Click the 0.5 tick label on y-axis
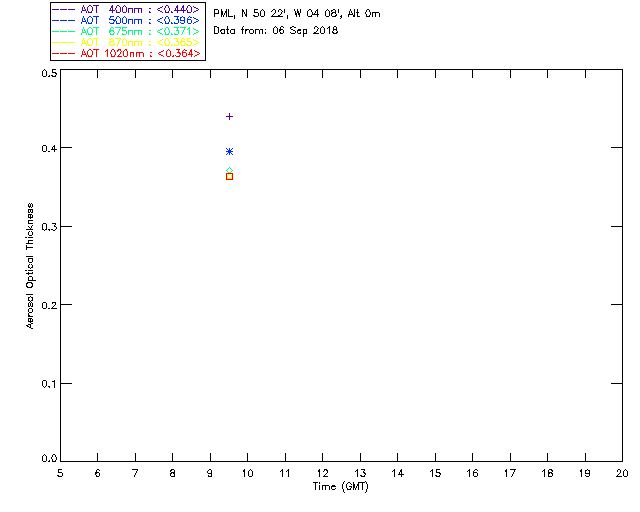The image size is (640, 512). pyautogui.click(x=47, y=74)
